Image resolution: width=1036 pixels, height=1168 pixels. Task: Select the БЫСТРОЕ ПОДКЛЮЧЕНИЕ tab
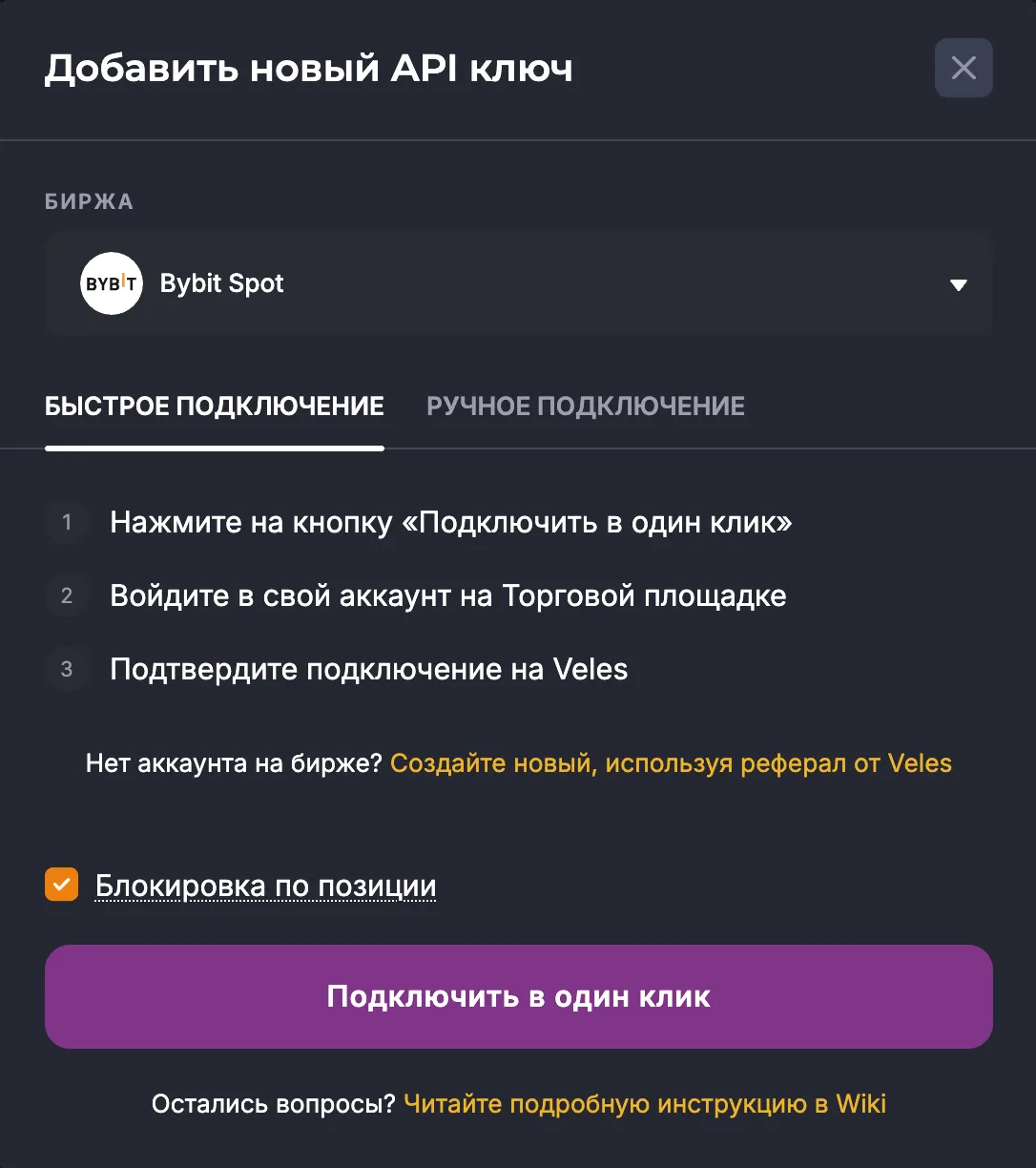tap(214, 406)
